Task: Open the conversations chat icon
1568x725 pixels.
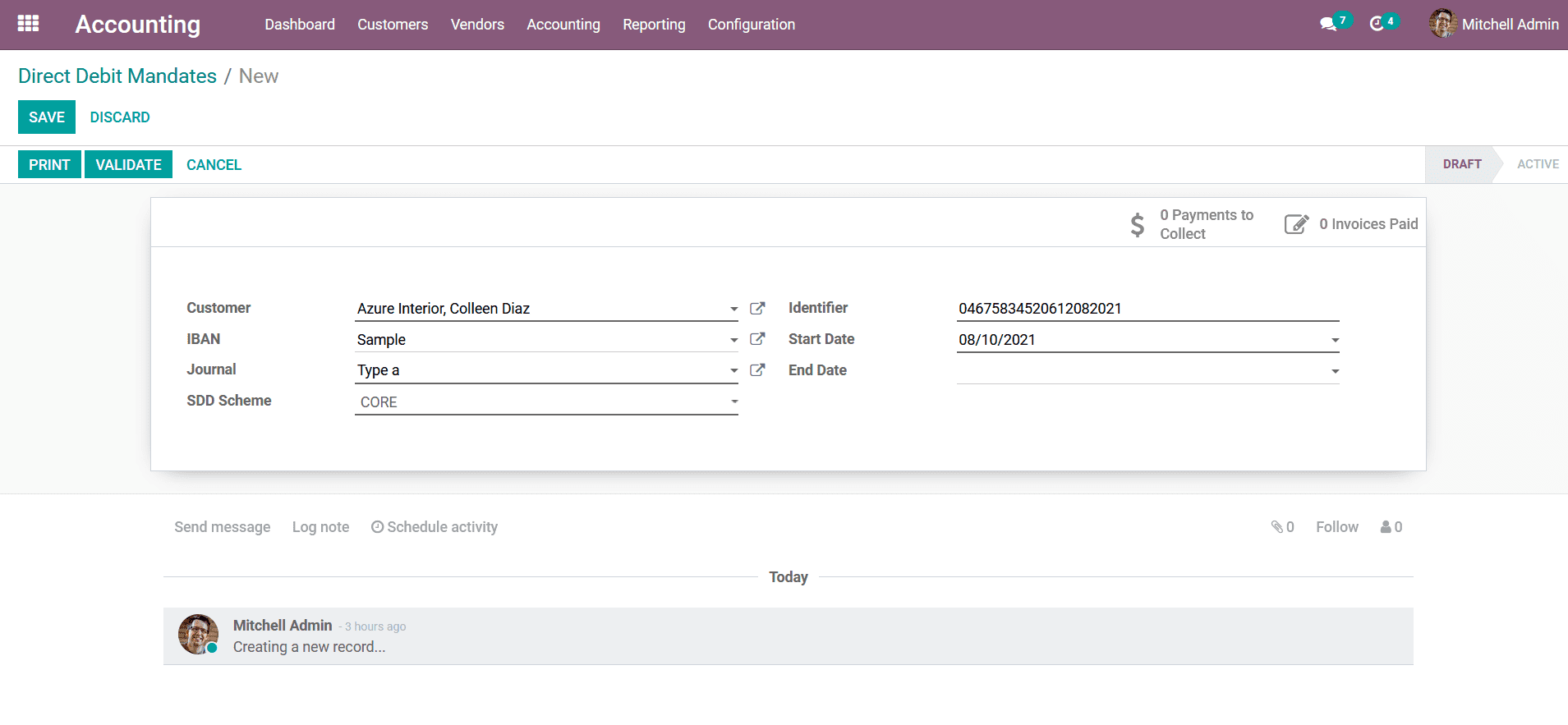Action: point(1327,25)
